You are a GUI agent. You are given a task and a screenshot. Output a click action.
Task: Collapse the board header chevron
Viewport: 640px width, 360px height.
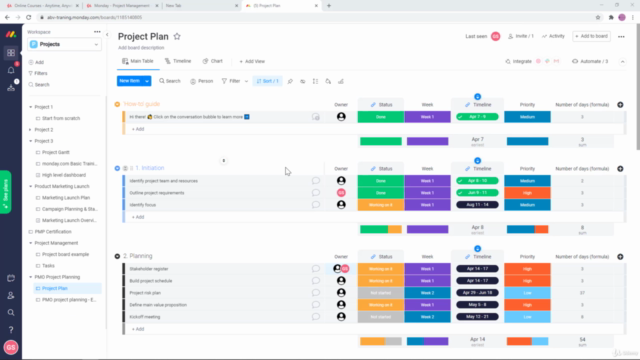click(x=622, y=62)
